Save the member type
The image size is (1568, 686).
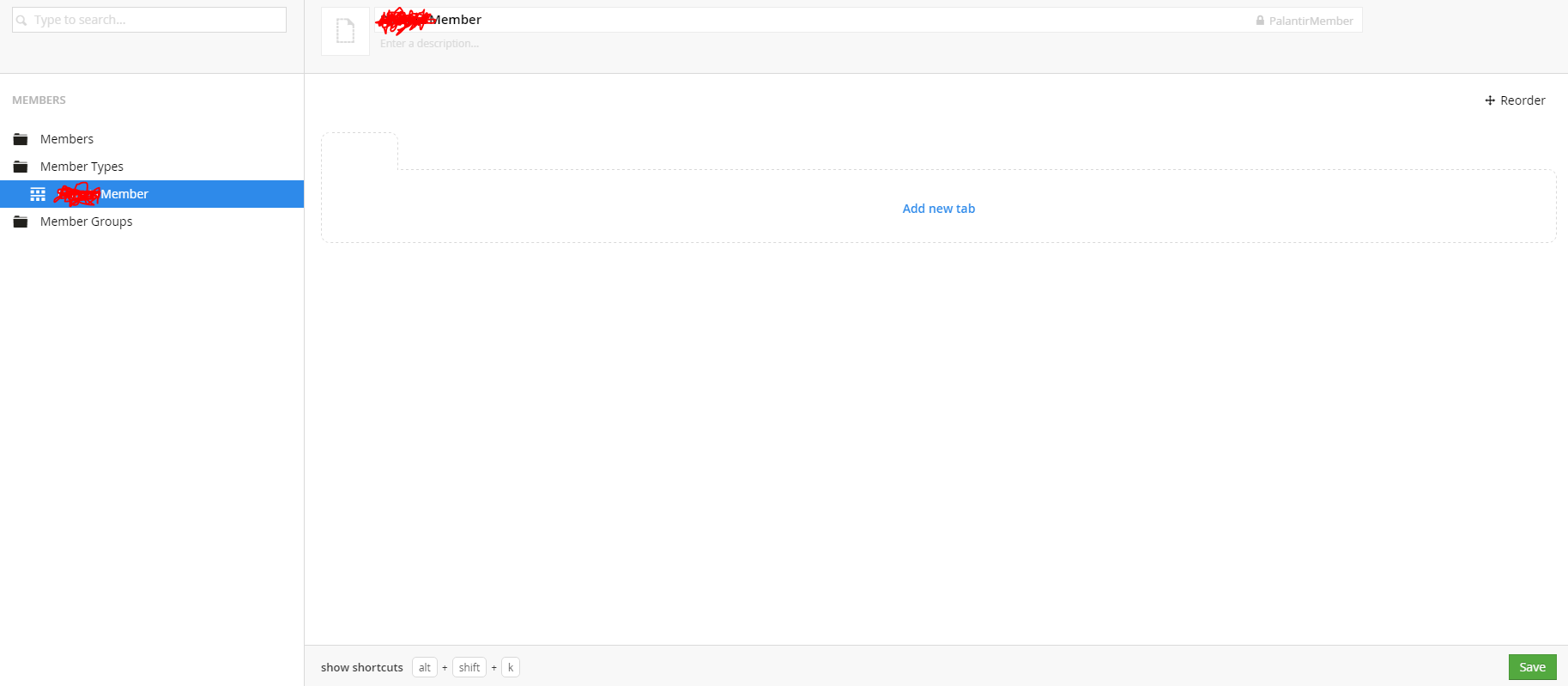tap(1533, 667)
